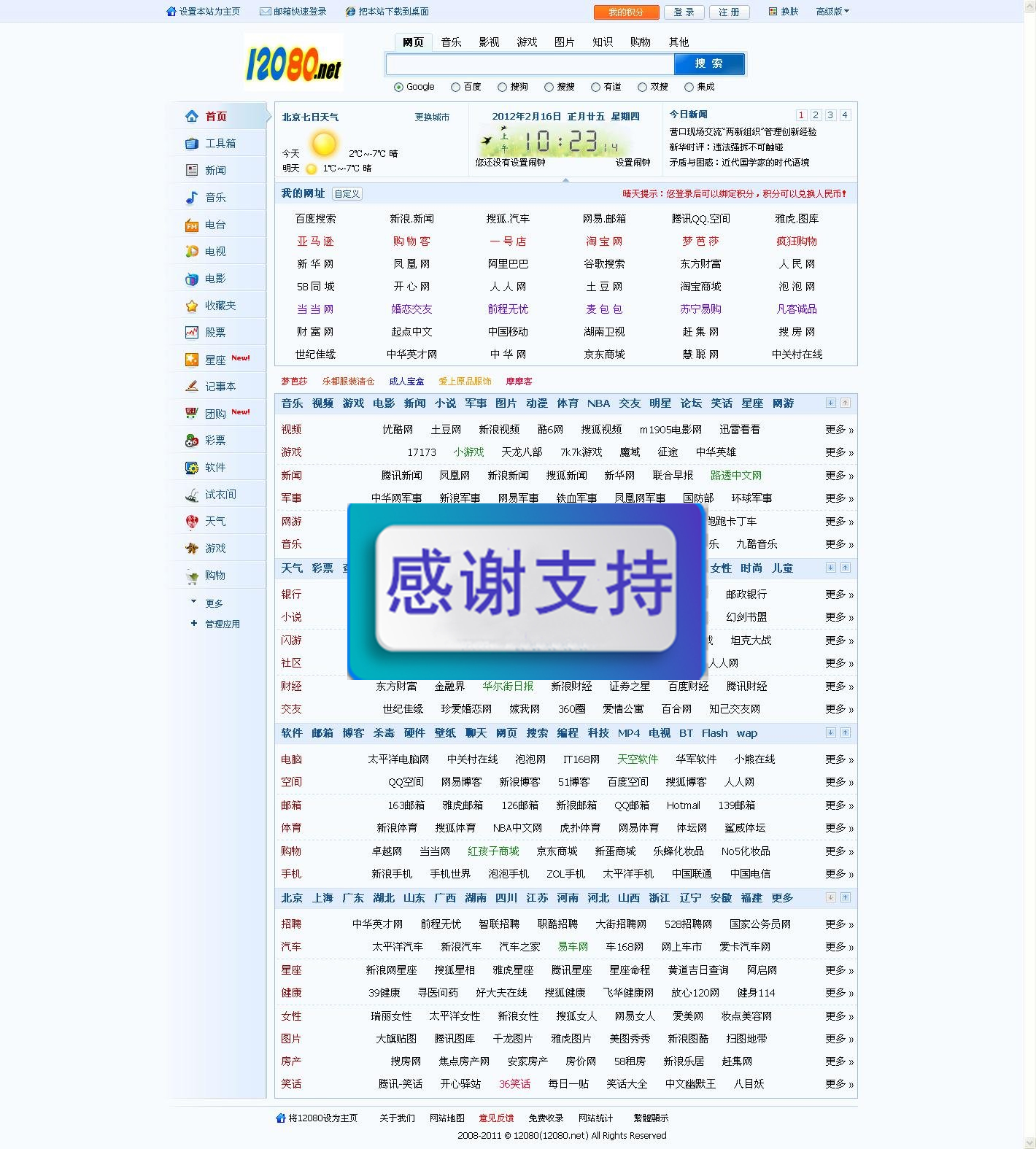Click the 登录 login button

coord(684,12)
